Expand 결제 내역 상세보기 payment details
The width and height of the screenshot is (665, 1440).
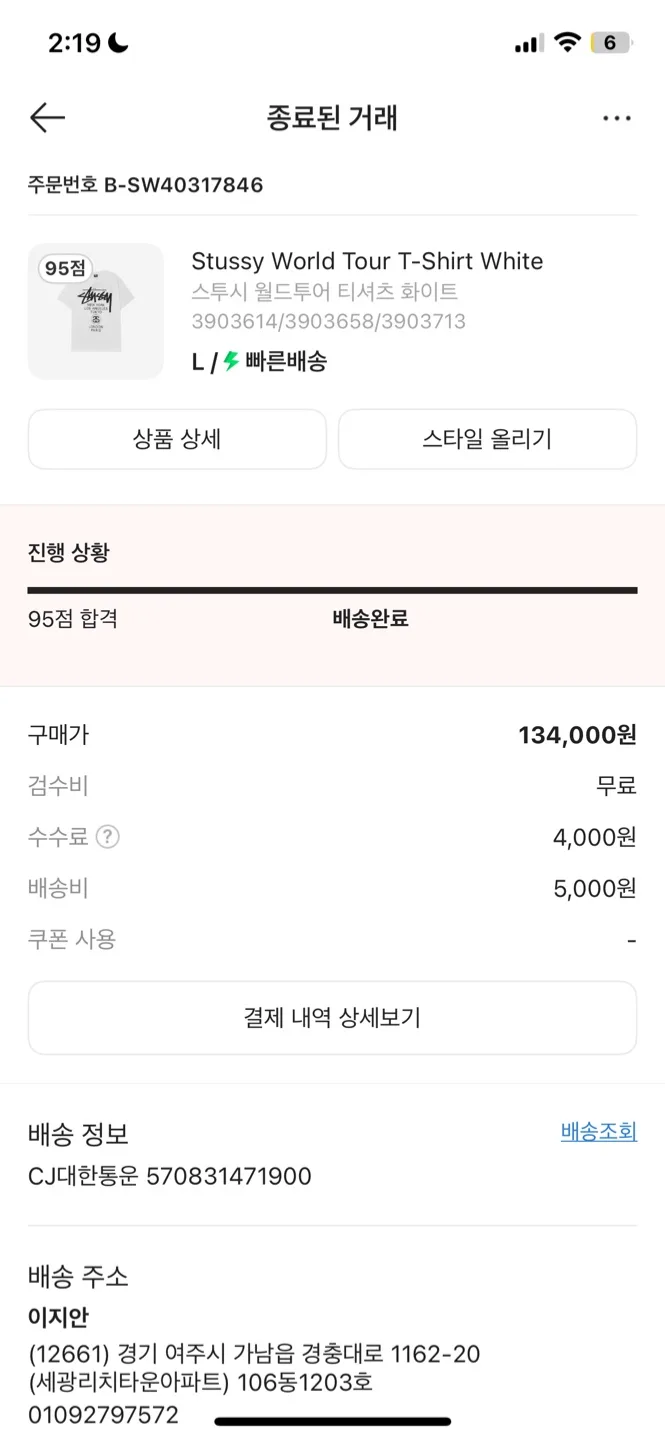point(332,1018)
